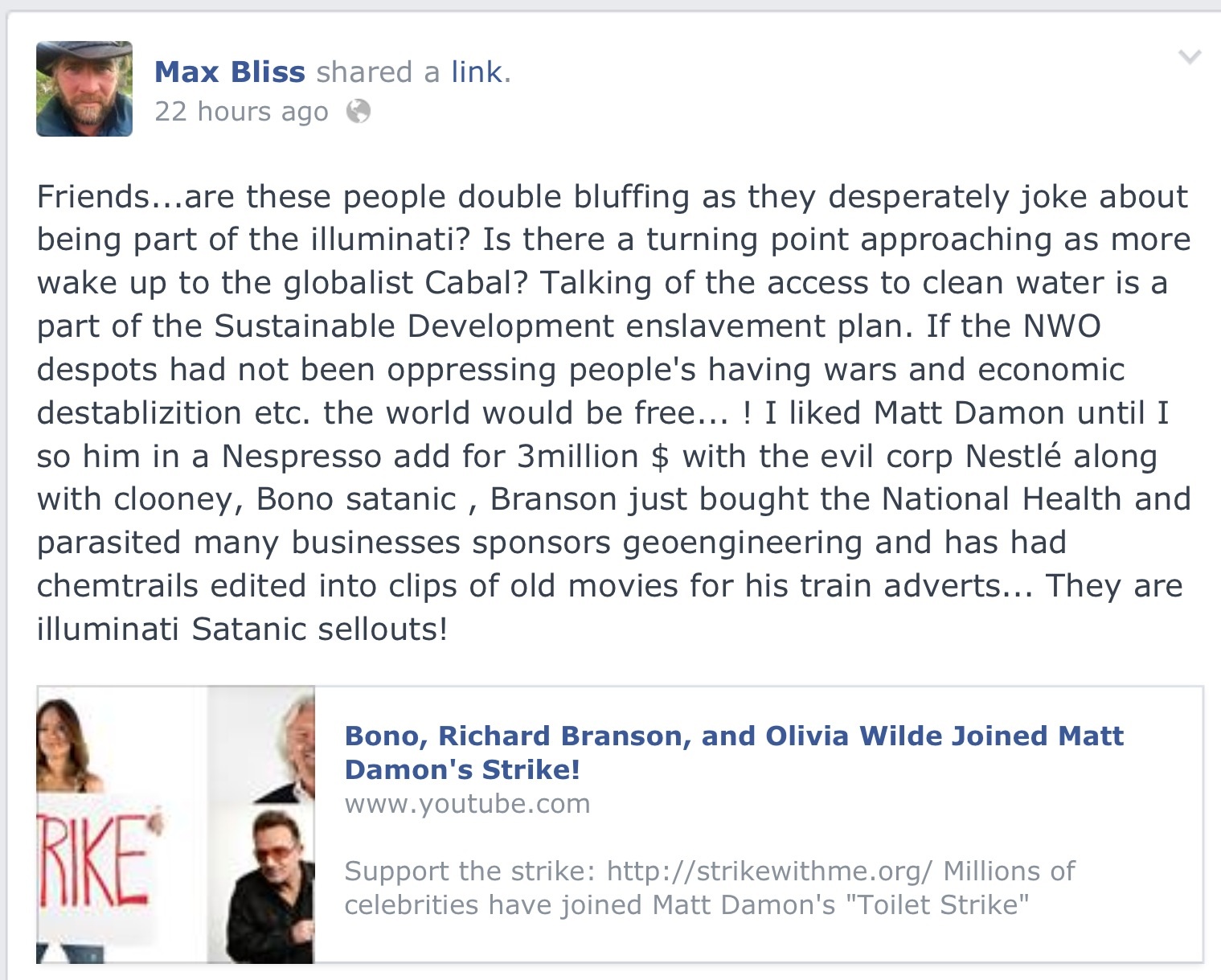Click the word "link" in the post header
This screenshot has height=980, width=1221.
(x=477, y=72)
